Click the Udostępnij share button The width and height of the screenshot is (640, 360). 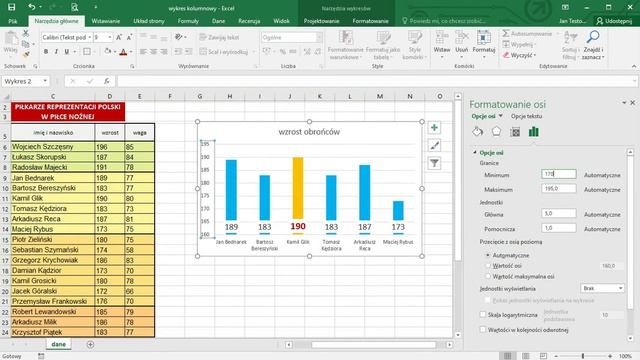click(x=613, y=21)
